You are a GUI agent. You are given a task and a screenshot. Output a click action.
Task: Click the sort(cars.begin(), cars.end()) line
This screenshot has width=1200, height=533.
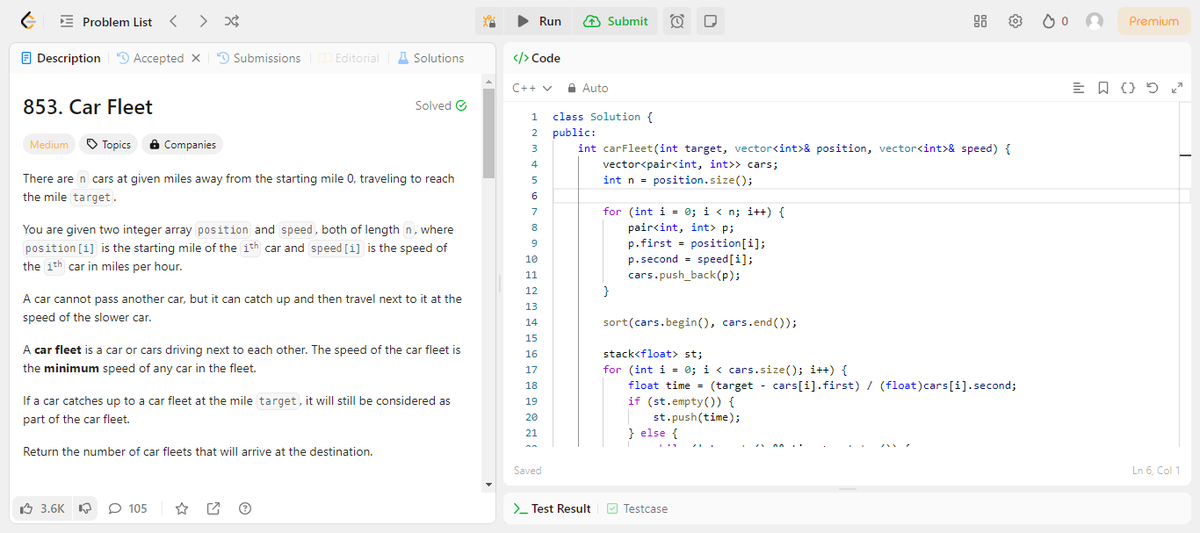[x=699, y=323]
